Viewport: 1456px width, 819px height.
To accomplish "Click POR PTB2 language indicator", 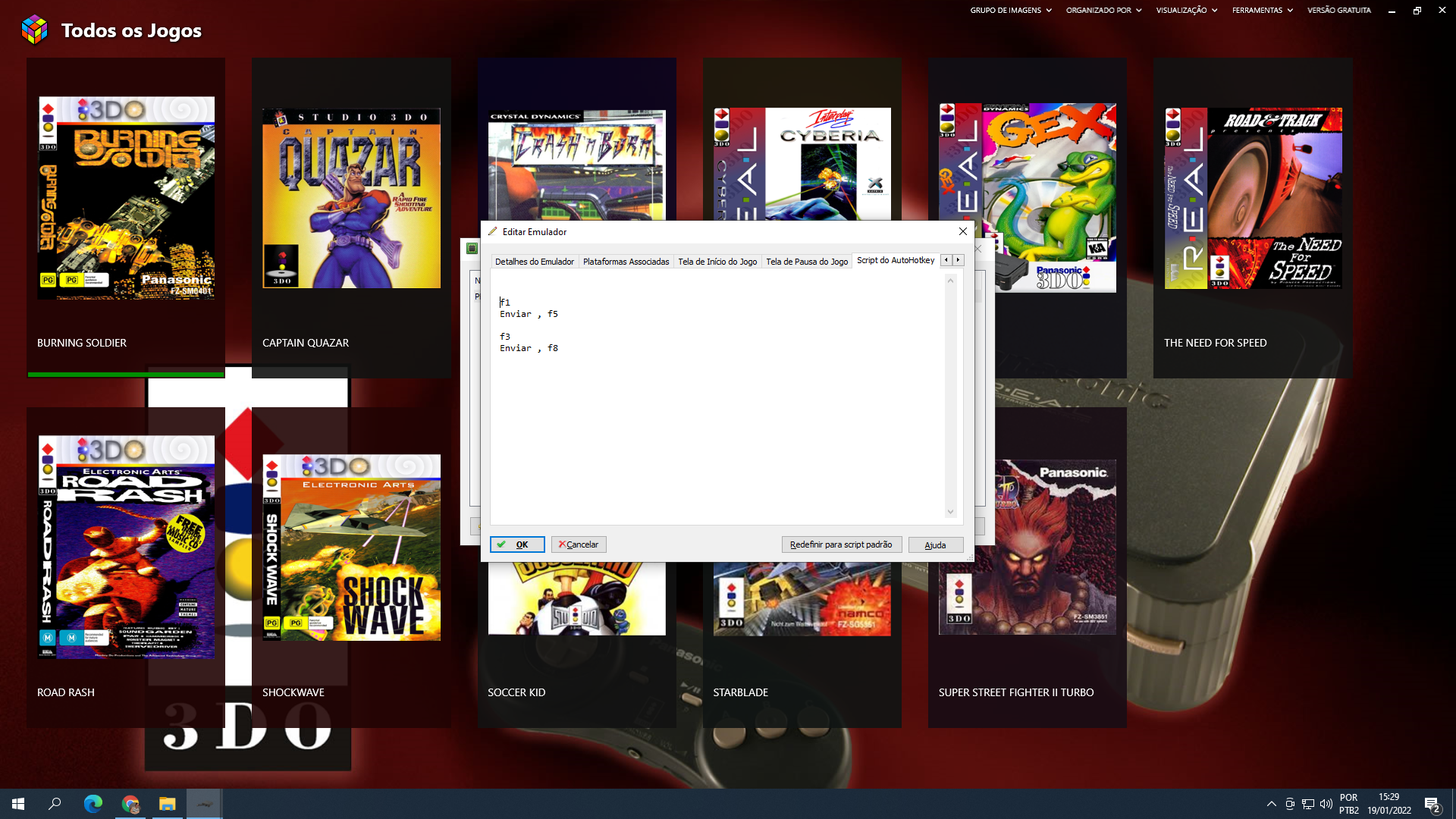I will pos(1348,804).
